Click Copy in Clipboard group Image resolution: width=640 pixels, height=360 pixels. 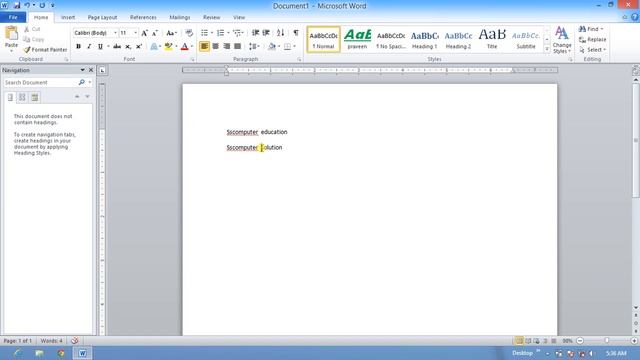33,39
